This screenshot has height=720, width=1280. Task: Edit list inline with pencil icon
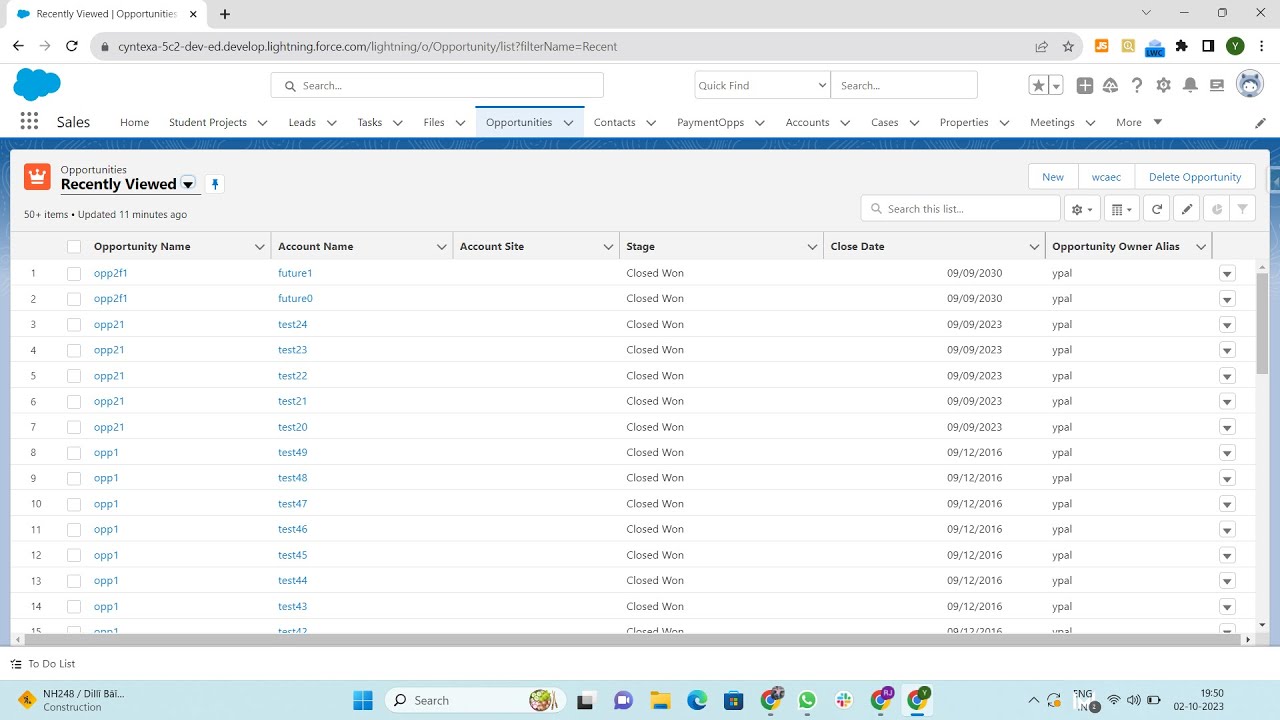(x=1186, y=209)
